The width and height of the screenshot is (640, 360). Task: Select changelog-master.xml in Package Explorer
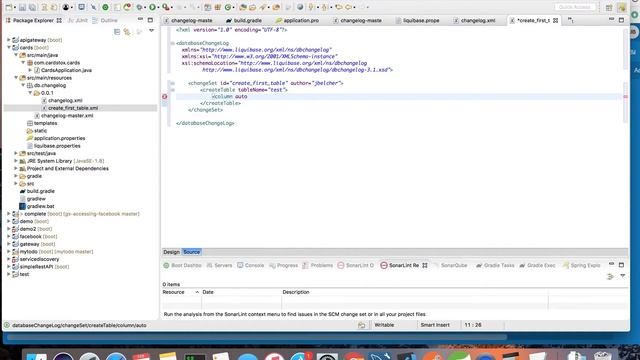click(67, 116)
